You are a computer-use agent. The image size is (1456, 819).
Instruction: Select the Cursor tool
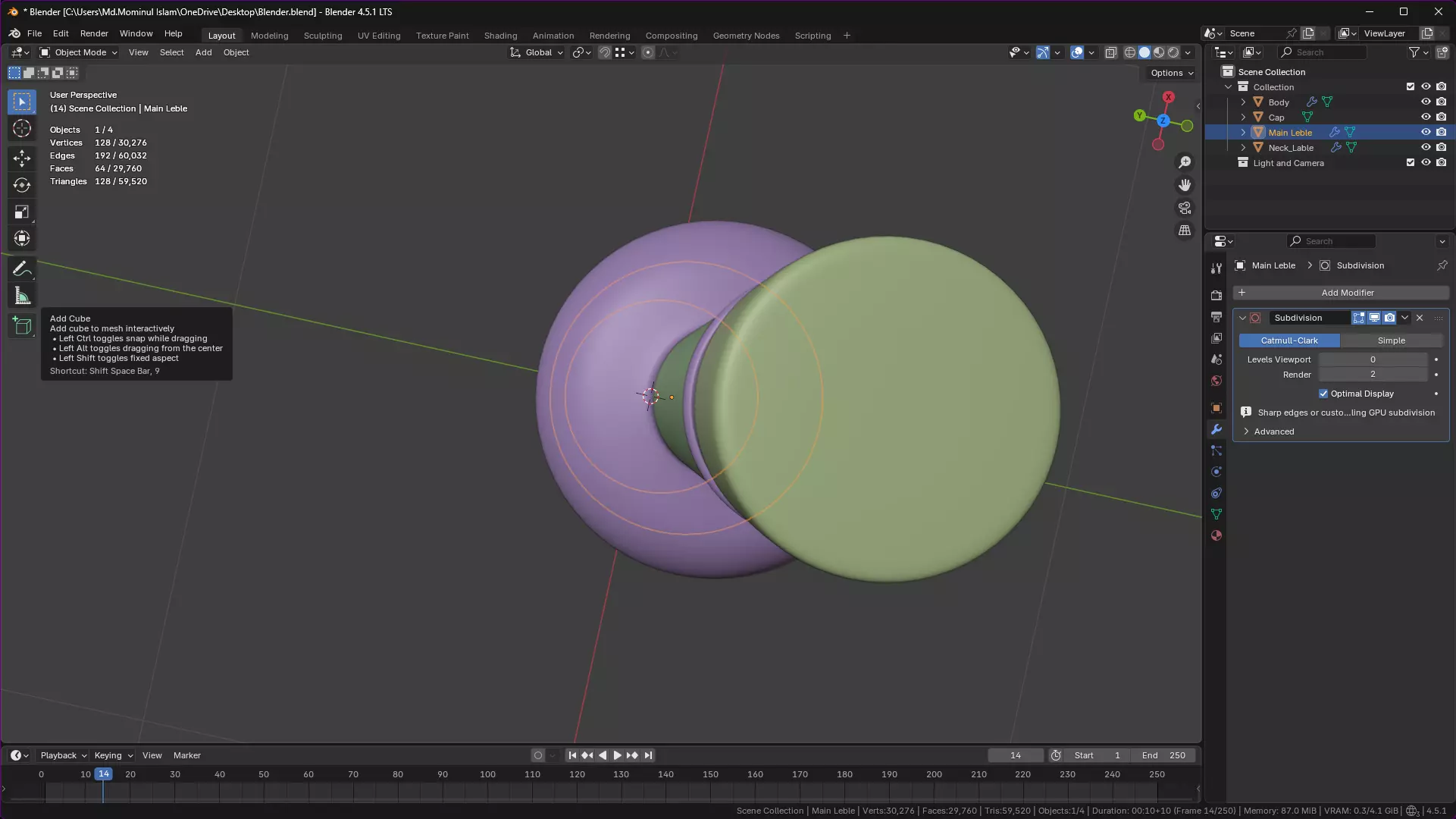[x=22, y=129]
